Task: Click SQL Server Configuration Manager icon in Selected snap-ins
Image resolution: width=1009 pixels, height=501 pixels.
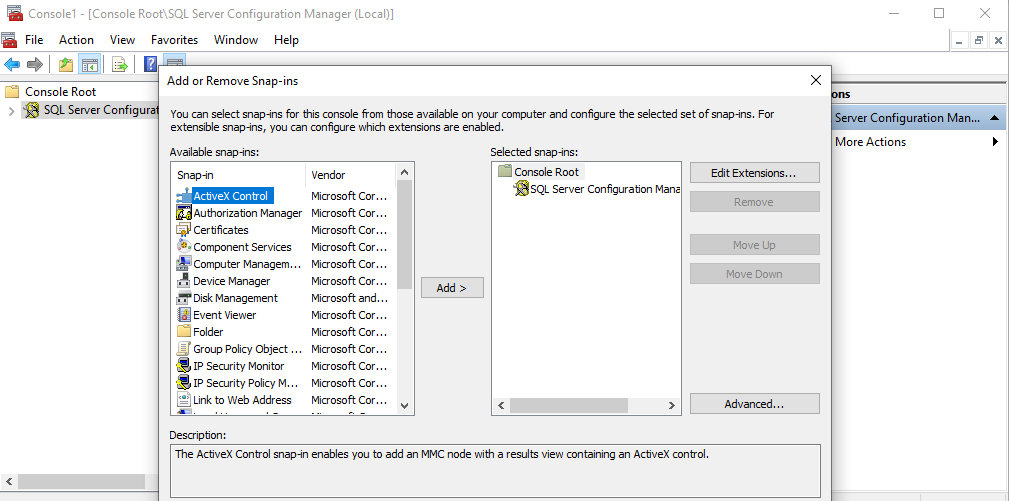Action: pyautogui.click(x=521, y=189)
